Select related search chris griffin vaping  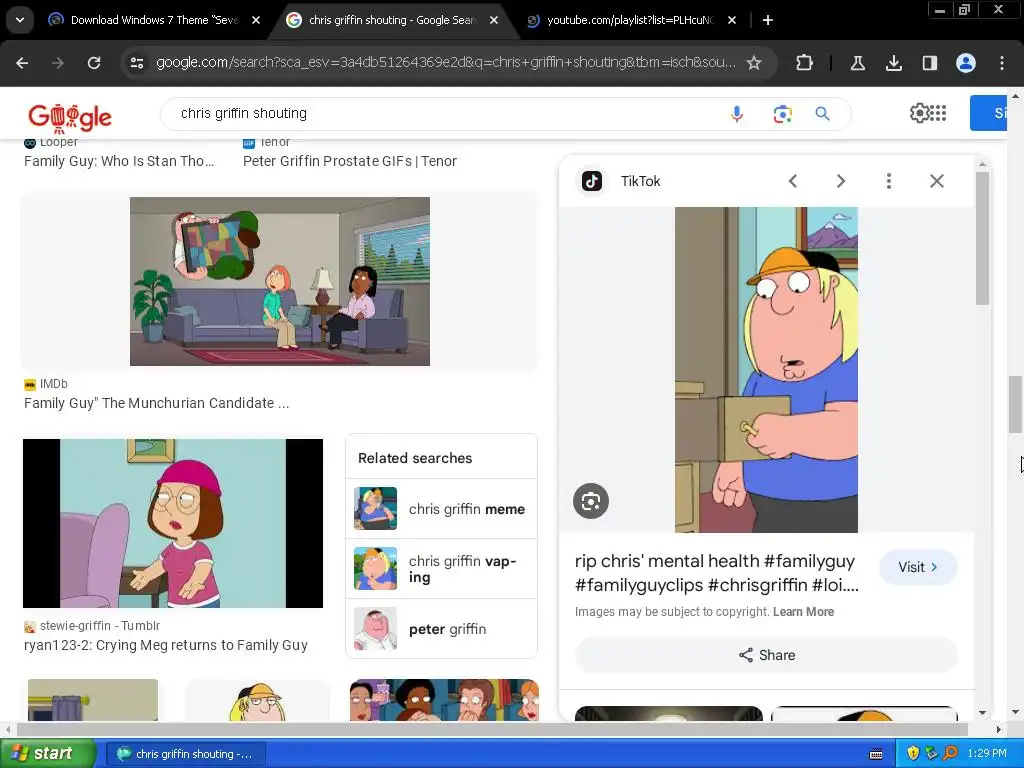(441, 569)
